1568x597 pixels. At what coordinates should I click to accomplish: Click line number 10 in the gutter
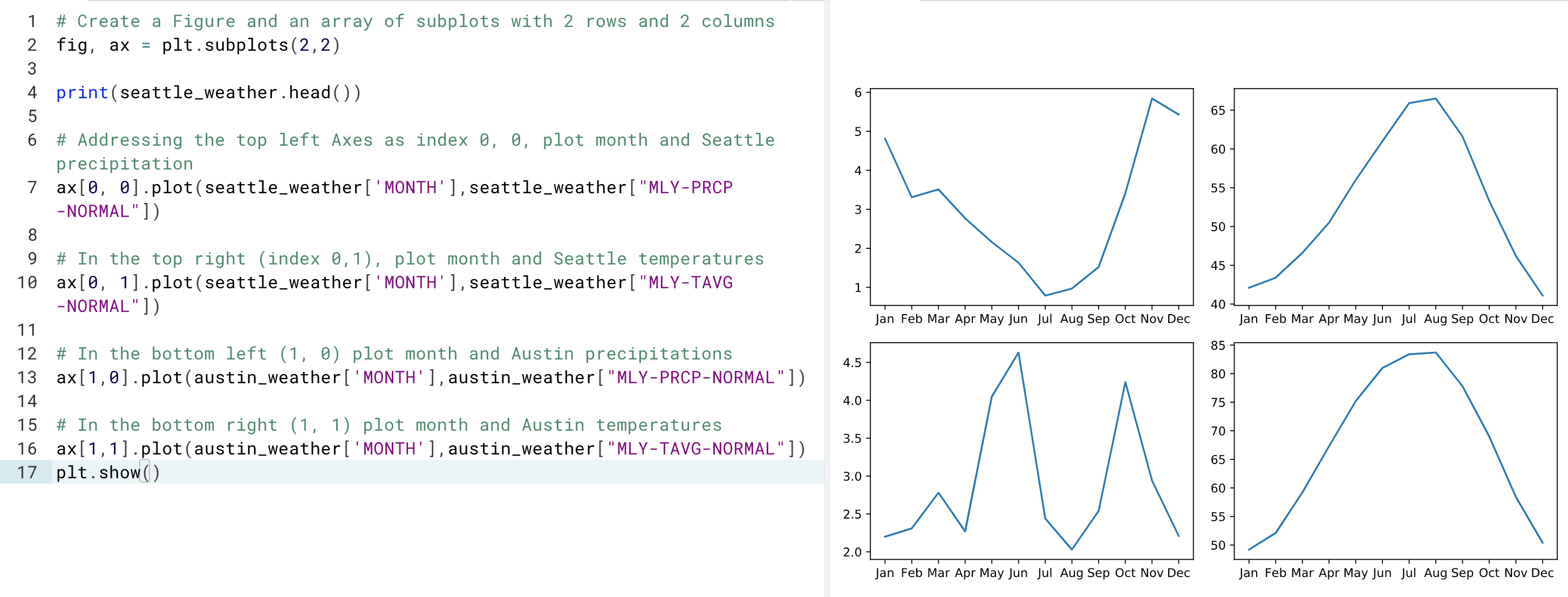(27, 283)
